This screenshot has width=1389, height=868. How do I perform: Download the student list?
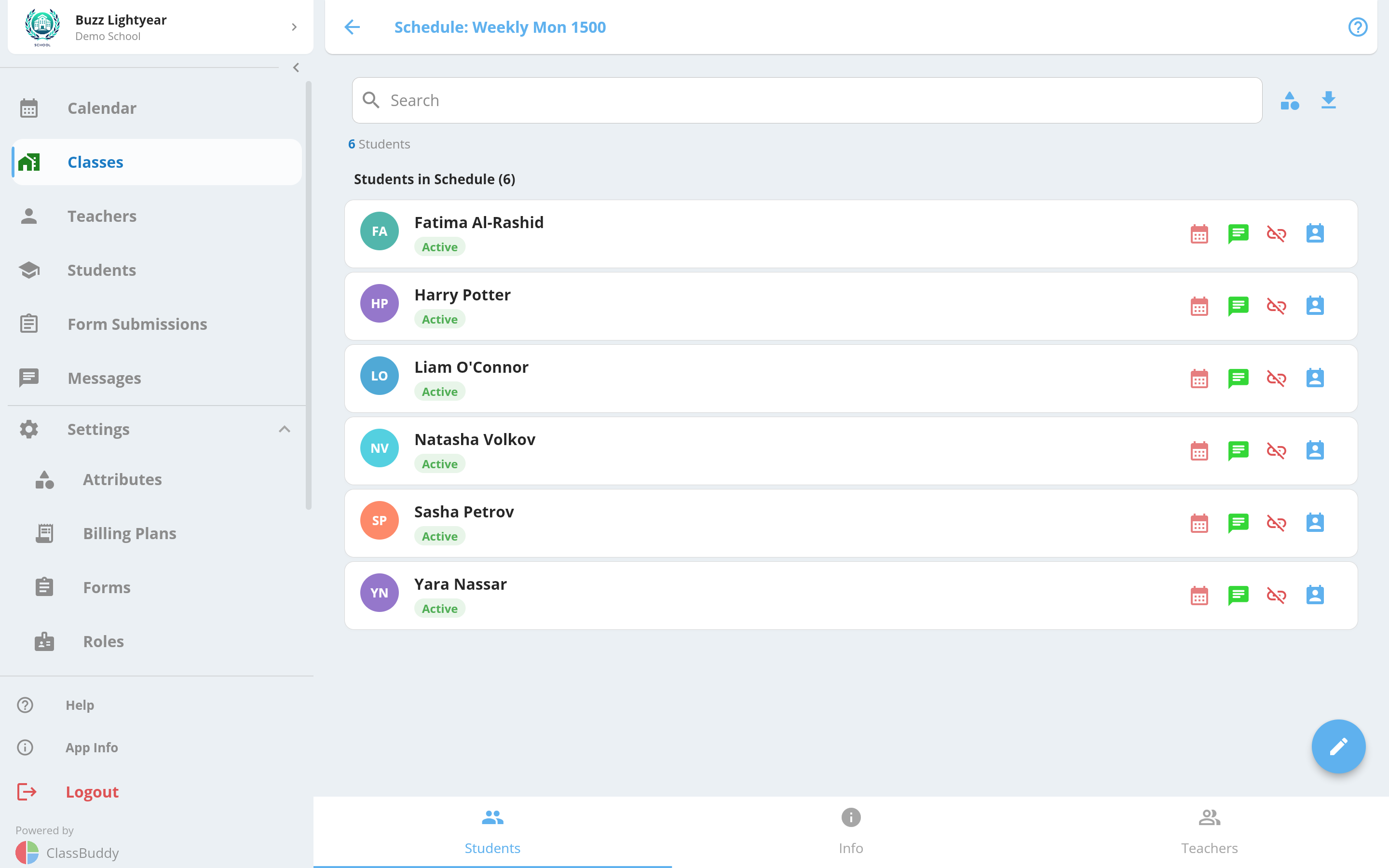[1328, 100]
